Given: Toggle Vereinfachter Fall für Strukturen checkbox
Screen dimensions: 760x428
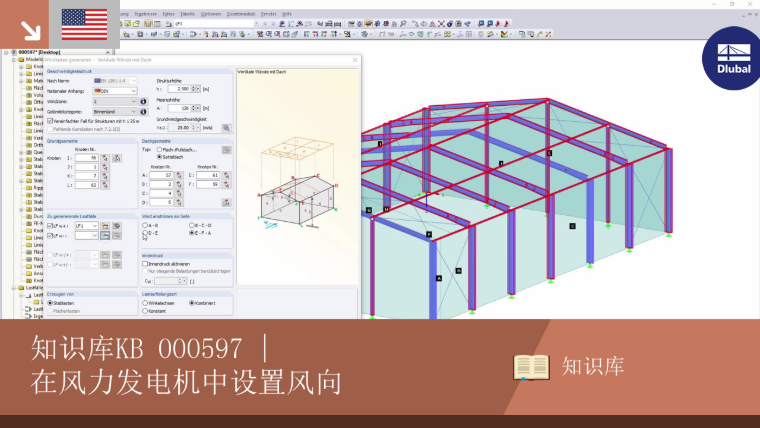Looking at the screenshot, I should (50, 121).
